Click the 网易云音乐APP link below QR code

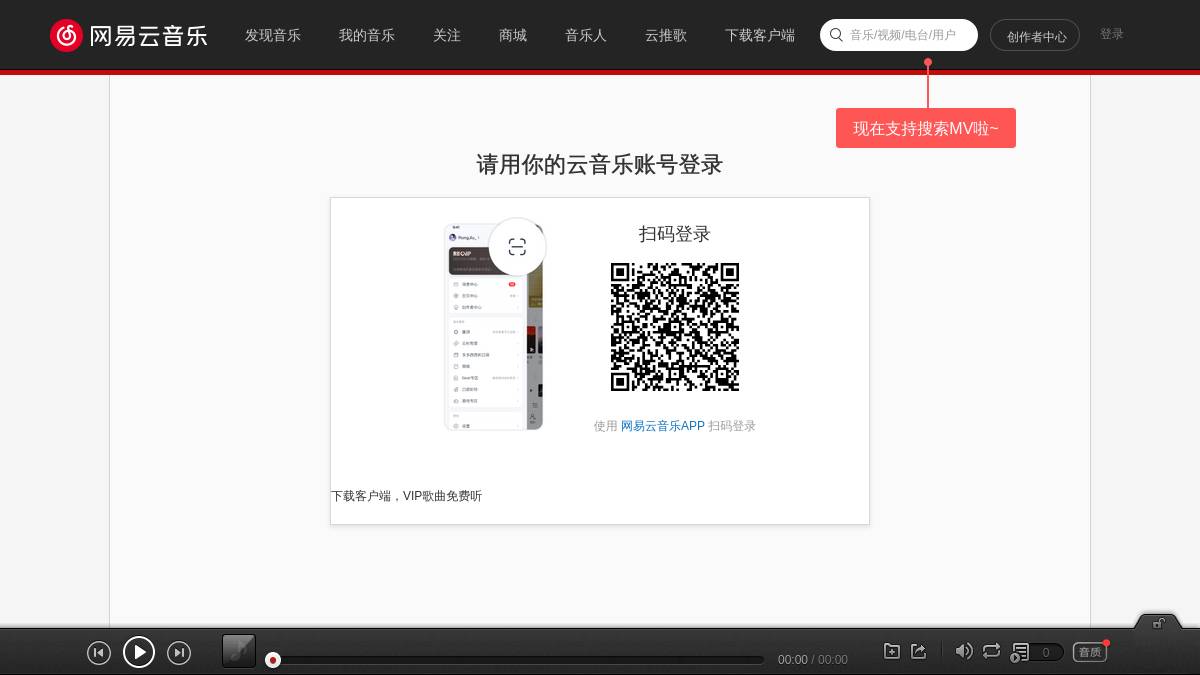click(662, 425)
